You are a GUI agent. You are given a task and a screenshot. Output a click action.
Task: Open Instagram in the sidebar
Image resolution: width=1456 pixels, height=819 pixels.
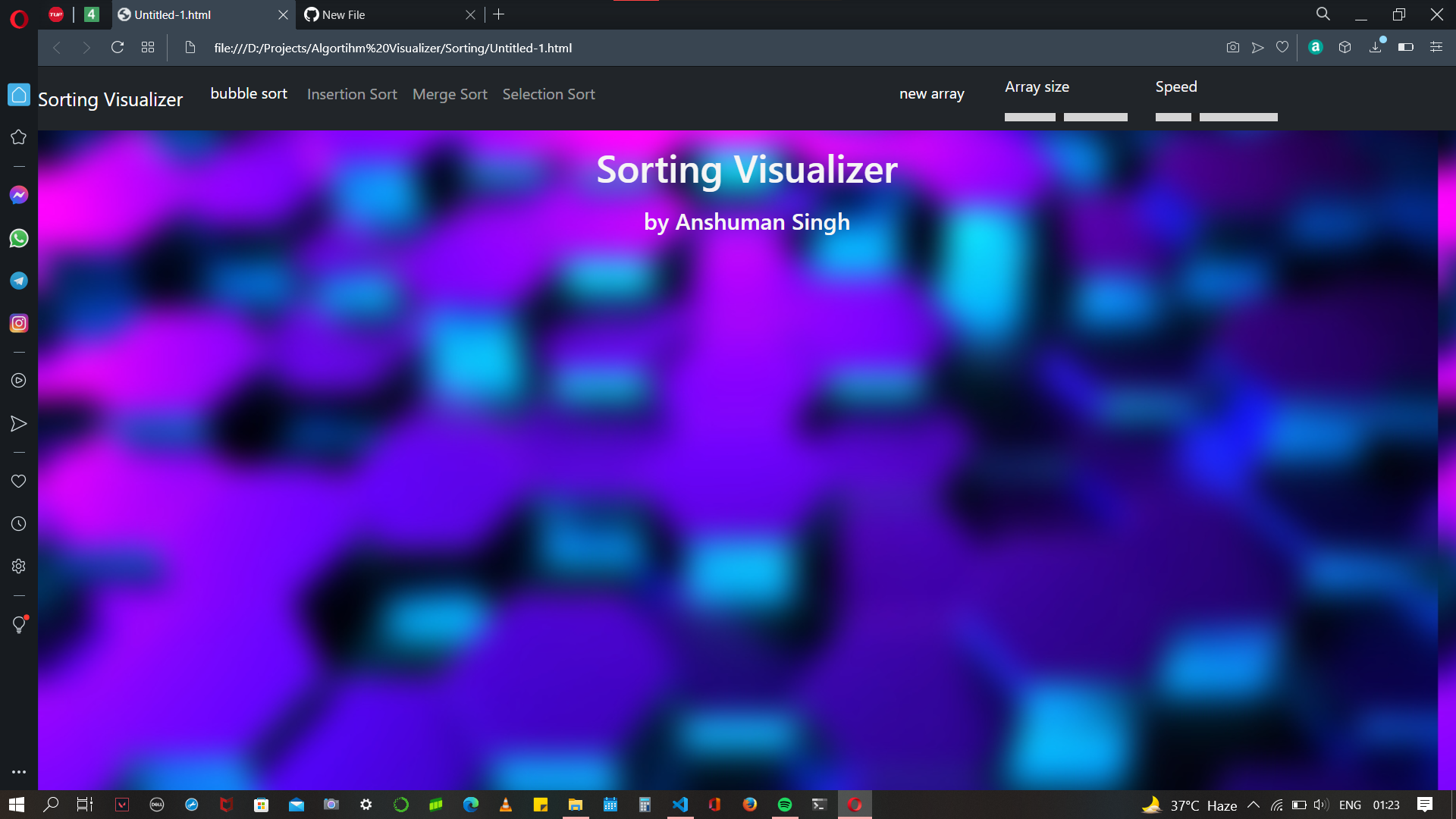[x=19, y=324]
